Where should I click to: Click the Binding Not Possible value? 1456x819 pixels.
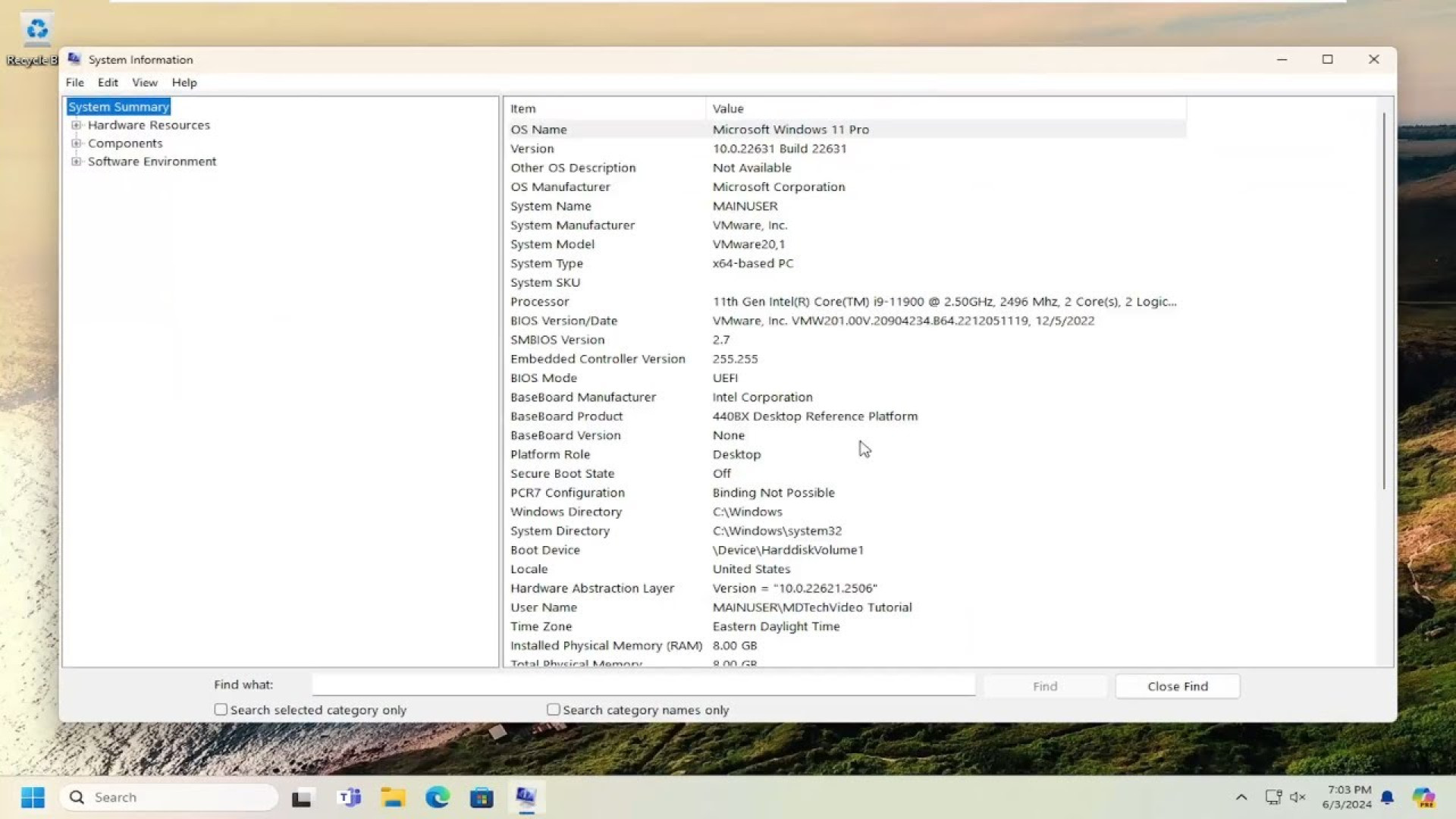pos(773,493)
